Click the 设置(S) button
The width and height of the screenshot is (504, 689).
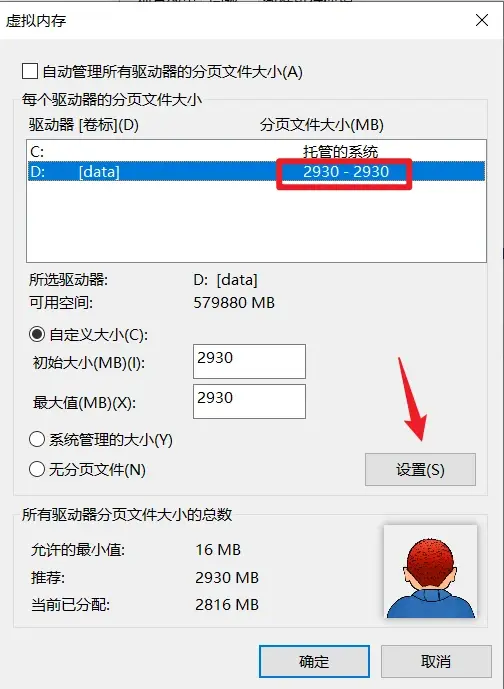pyautogui.click(x=420, y=469)
